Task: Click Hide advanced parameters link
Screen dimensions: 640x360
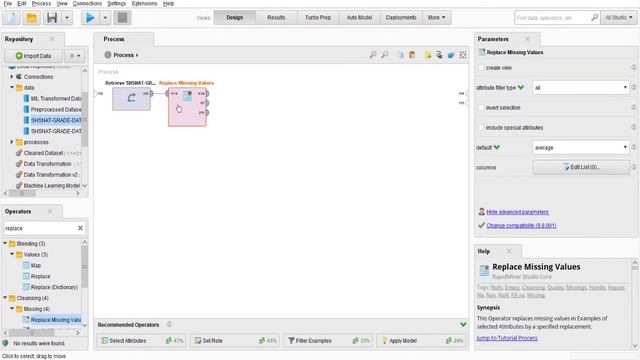Action: click(x=517, y=212)
